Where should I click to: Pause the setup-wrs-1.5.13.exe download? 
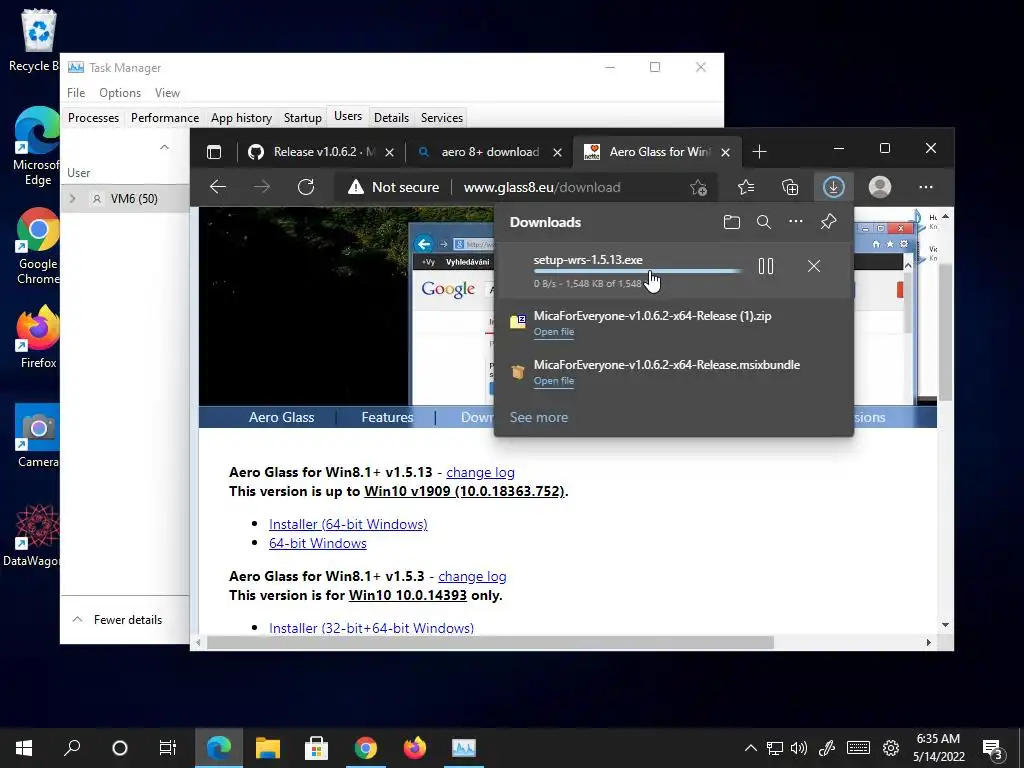(766, 266)
